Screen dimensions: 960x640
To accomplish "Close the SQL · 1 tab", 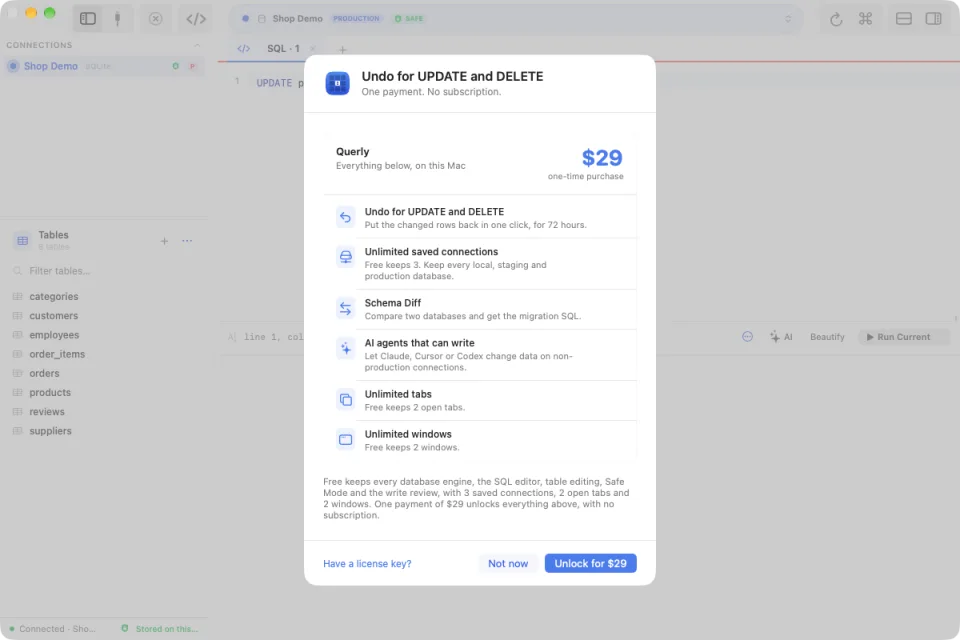I will tap(313, 48).
